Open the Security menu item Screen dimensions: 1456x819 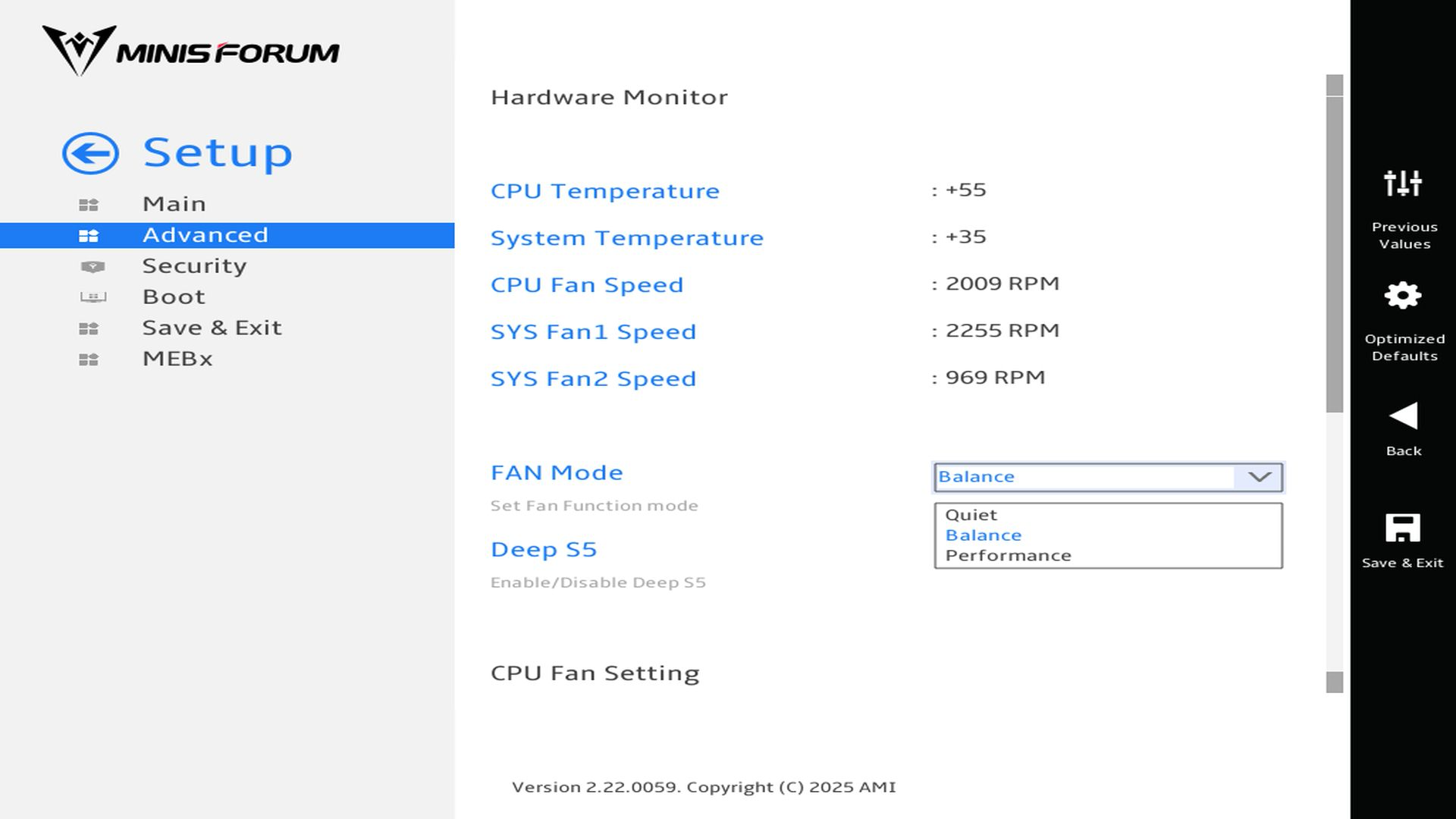[x=194, y=266]
